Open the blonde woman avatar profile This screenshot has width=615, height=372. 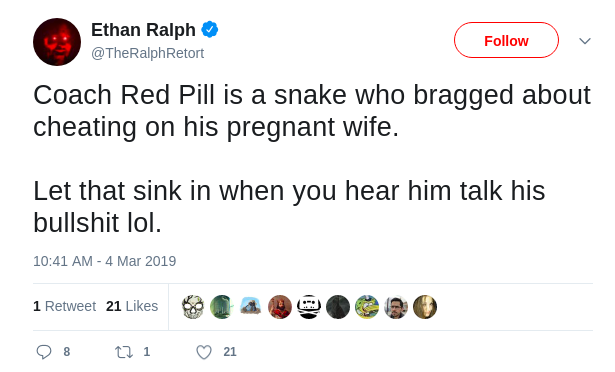425,306
